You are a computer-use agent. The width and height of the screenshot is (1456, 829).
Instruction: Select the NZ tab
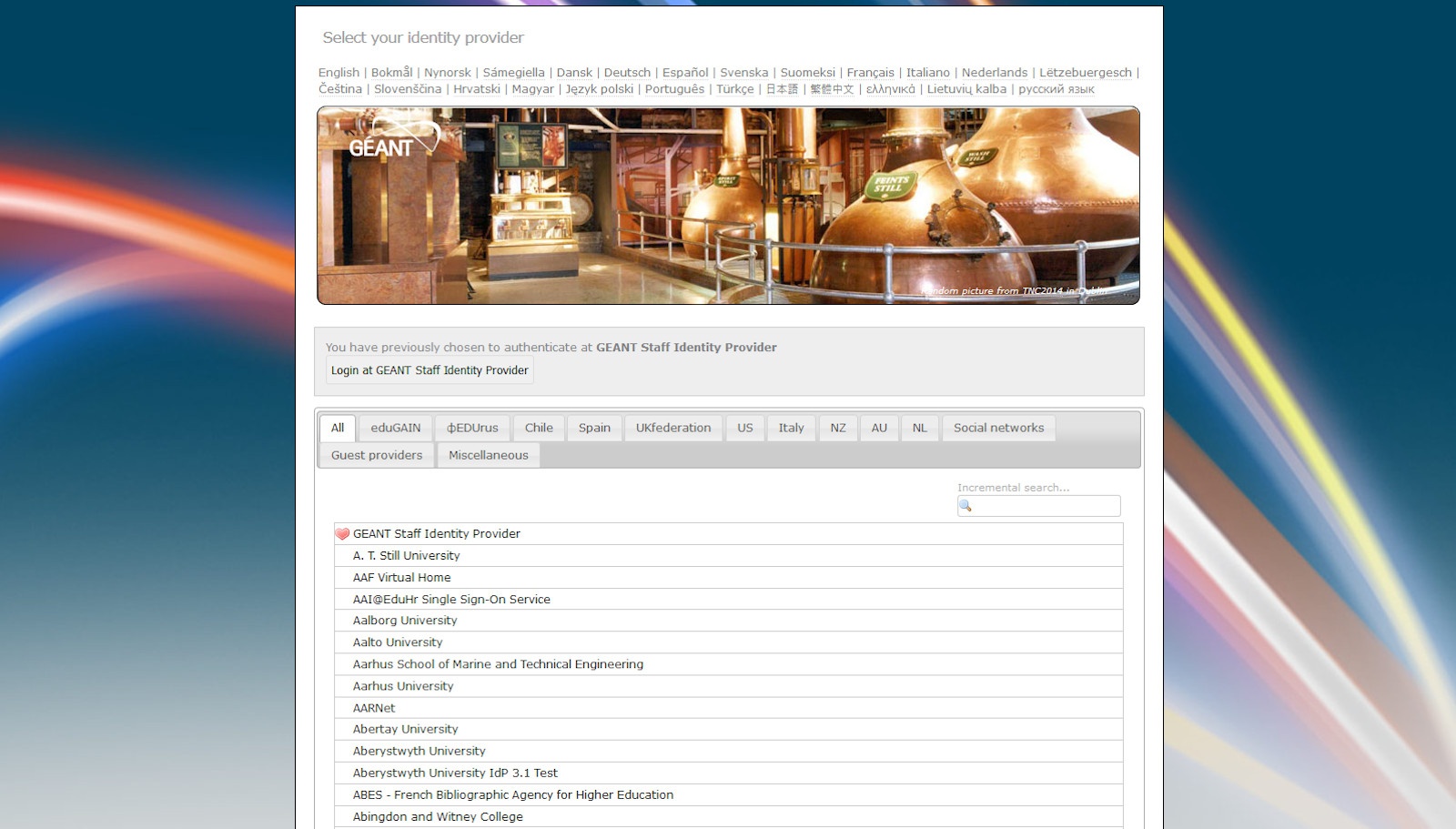pos(838,428)
